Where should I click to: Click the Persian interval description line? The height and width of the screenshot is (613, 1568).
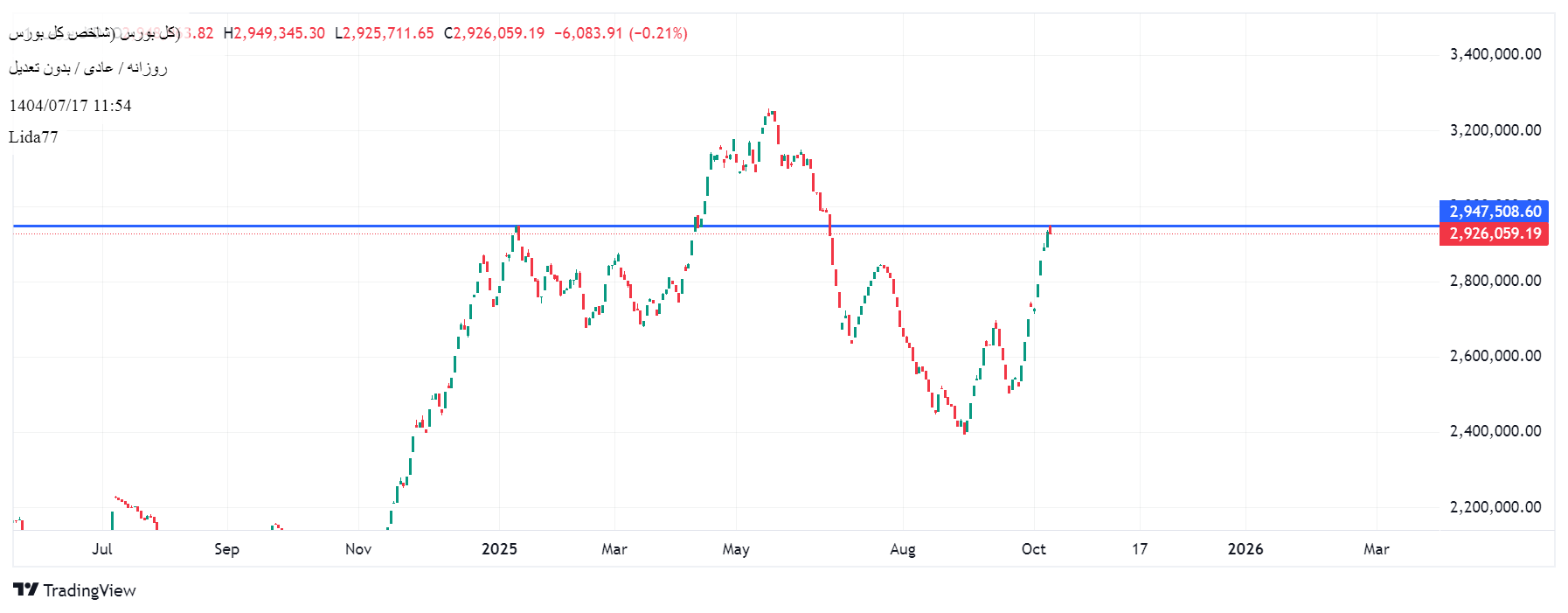click(x=87, y=68)
